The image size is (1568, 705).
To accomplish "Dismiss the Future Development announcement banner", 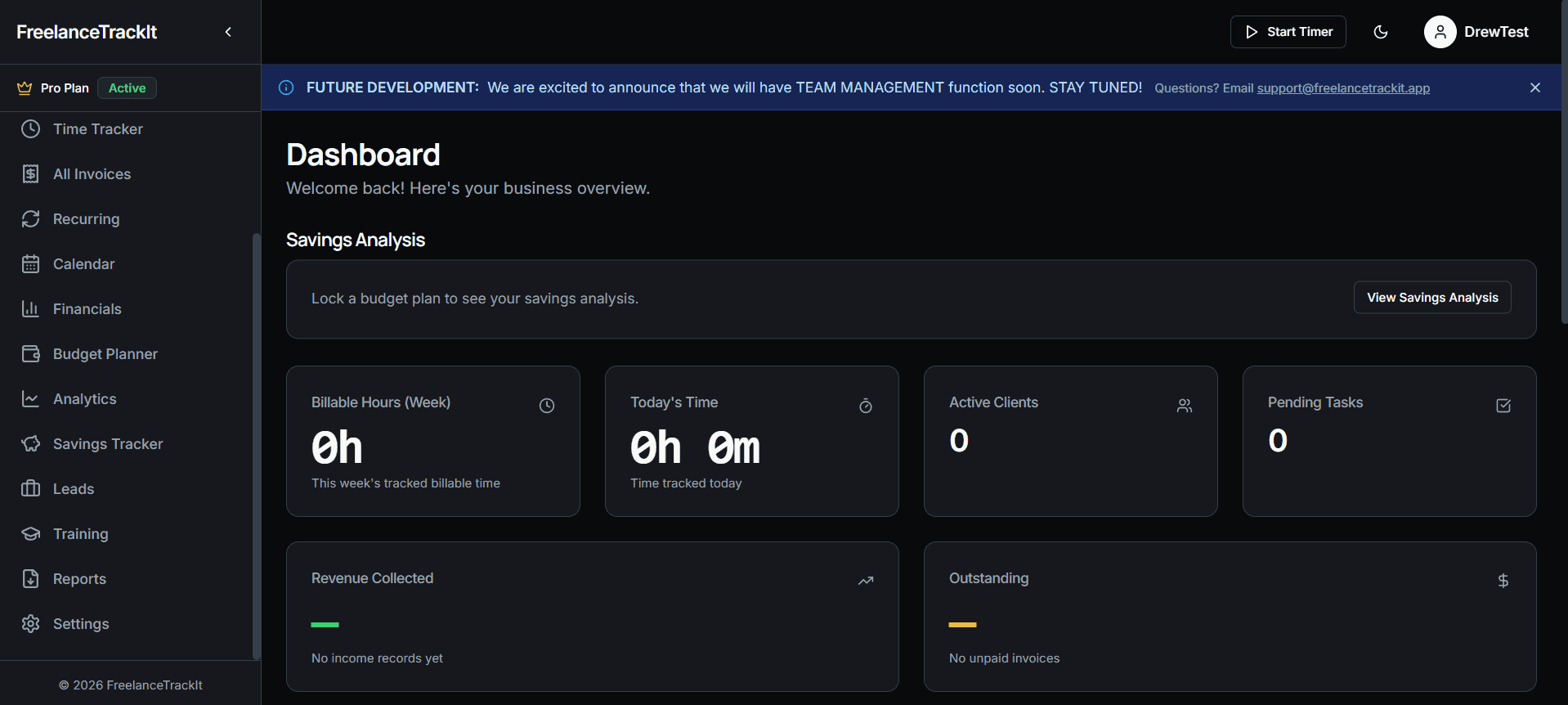I will [1534, 88].
